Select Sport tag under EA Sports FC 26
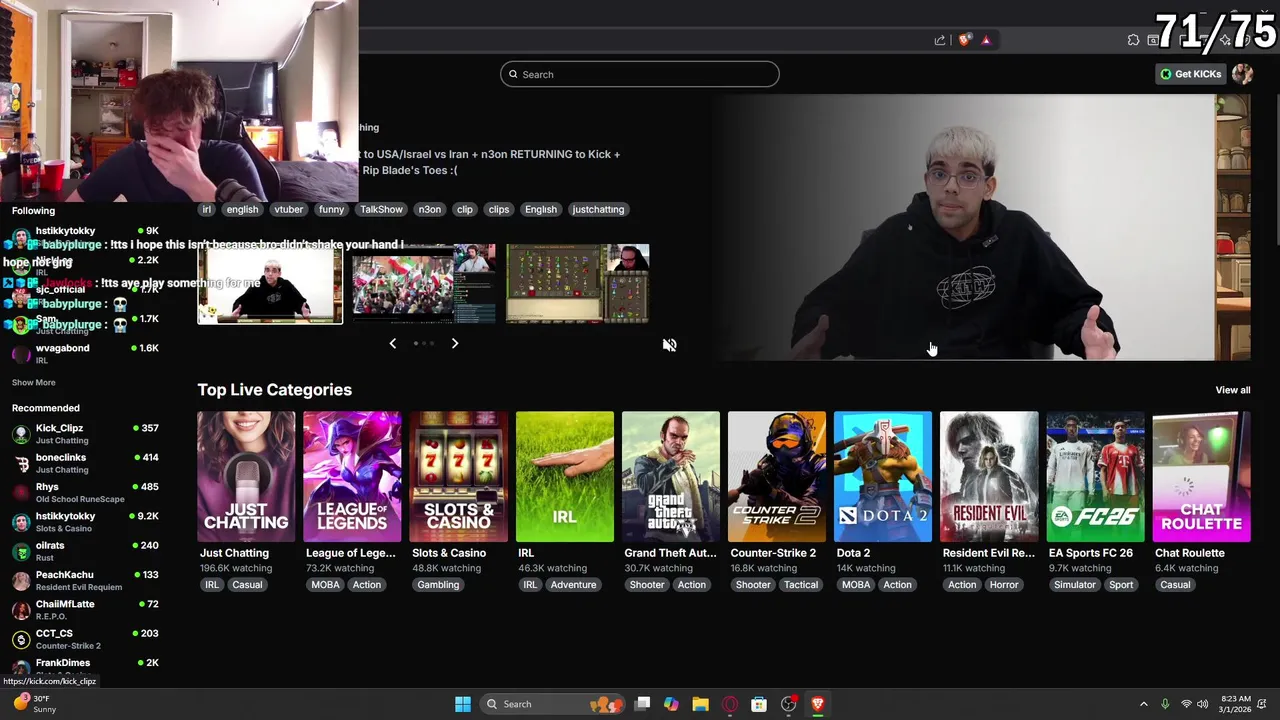This screenshot has height=720, width=1280. coord(1121,585)
